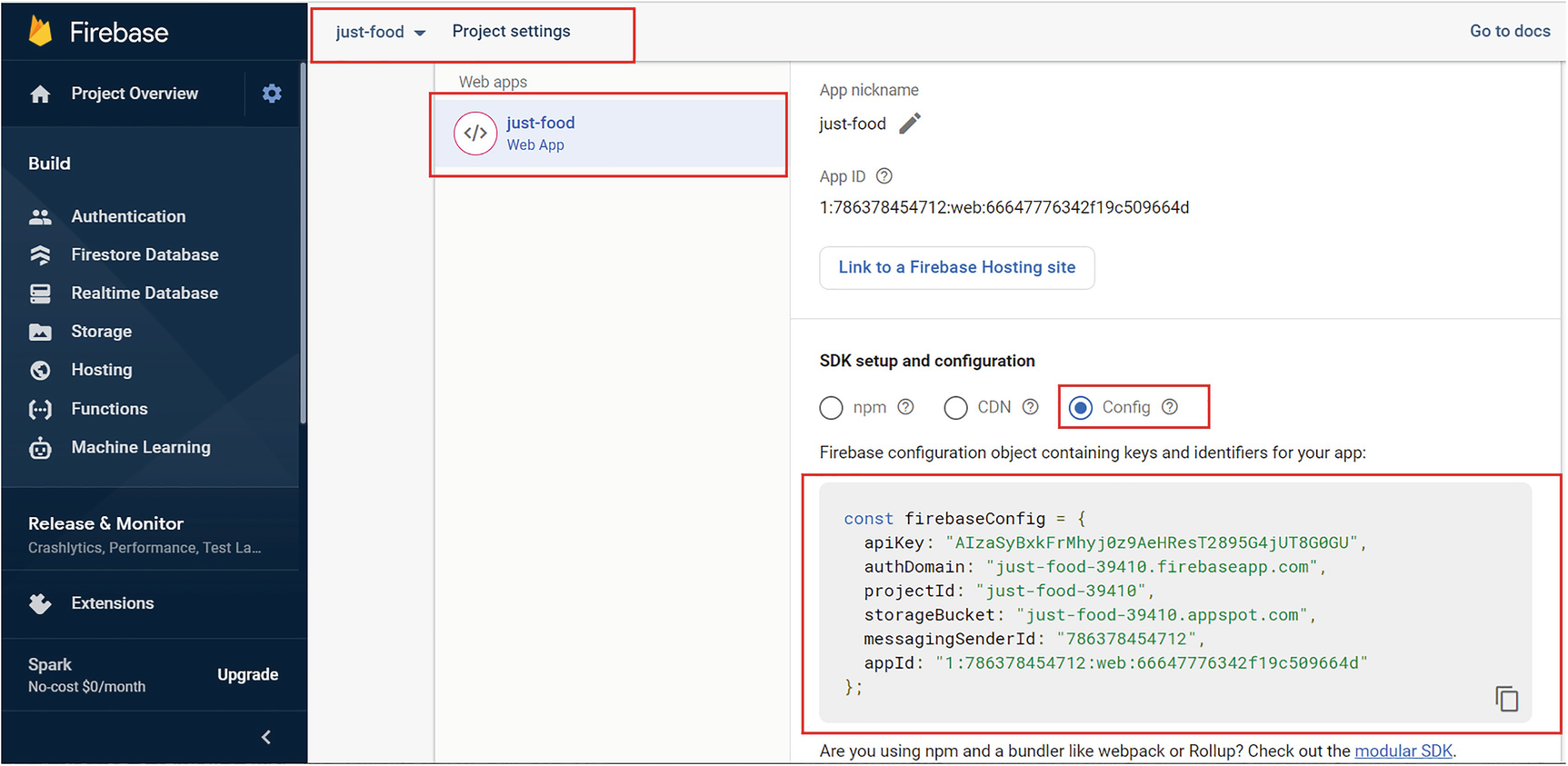Screen dimensions: 1568x766
Task: Choose the Config radio button
Action: pos(1081,408)
